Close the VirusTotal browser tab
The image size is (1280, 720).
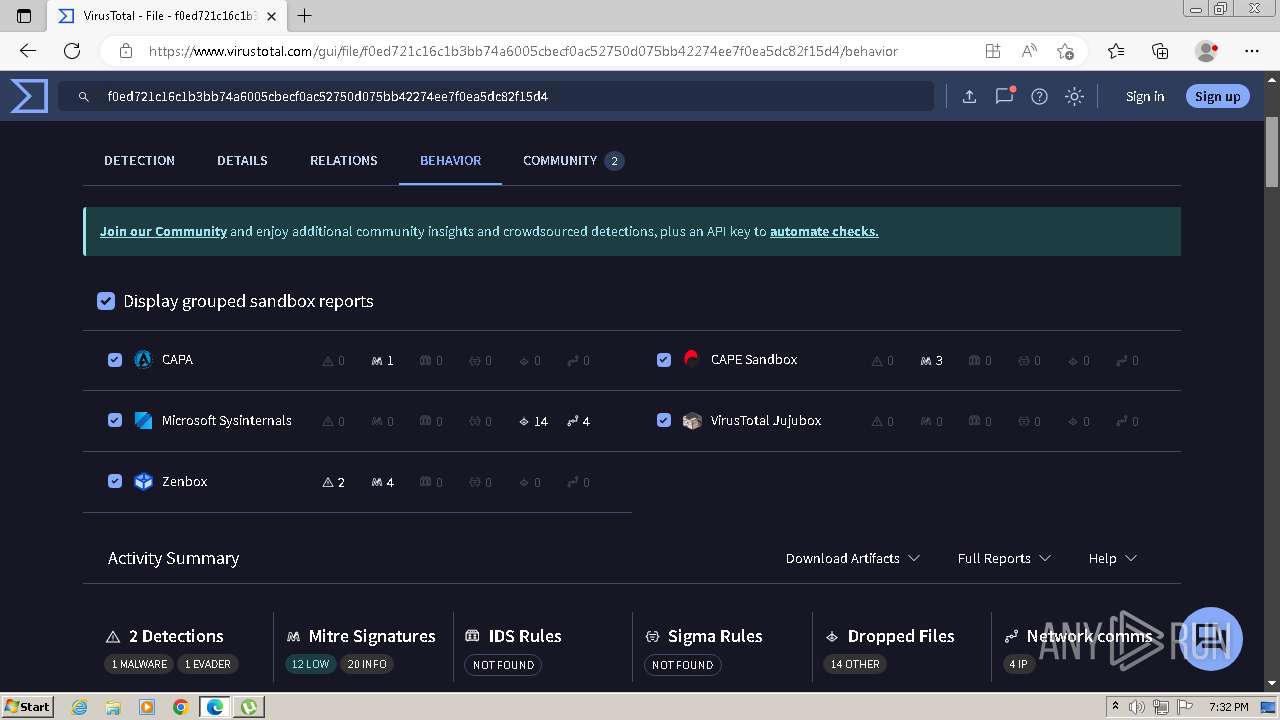pos(271,16)
